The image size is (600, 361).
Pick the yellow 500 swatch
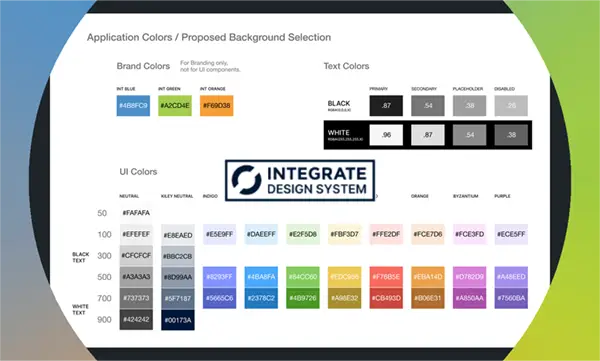point(345,277)
